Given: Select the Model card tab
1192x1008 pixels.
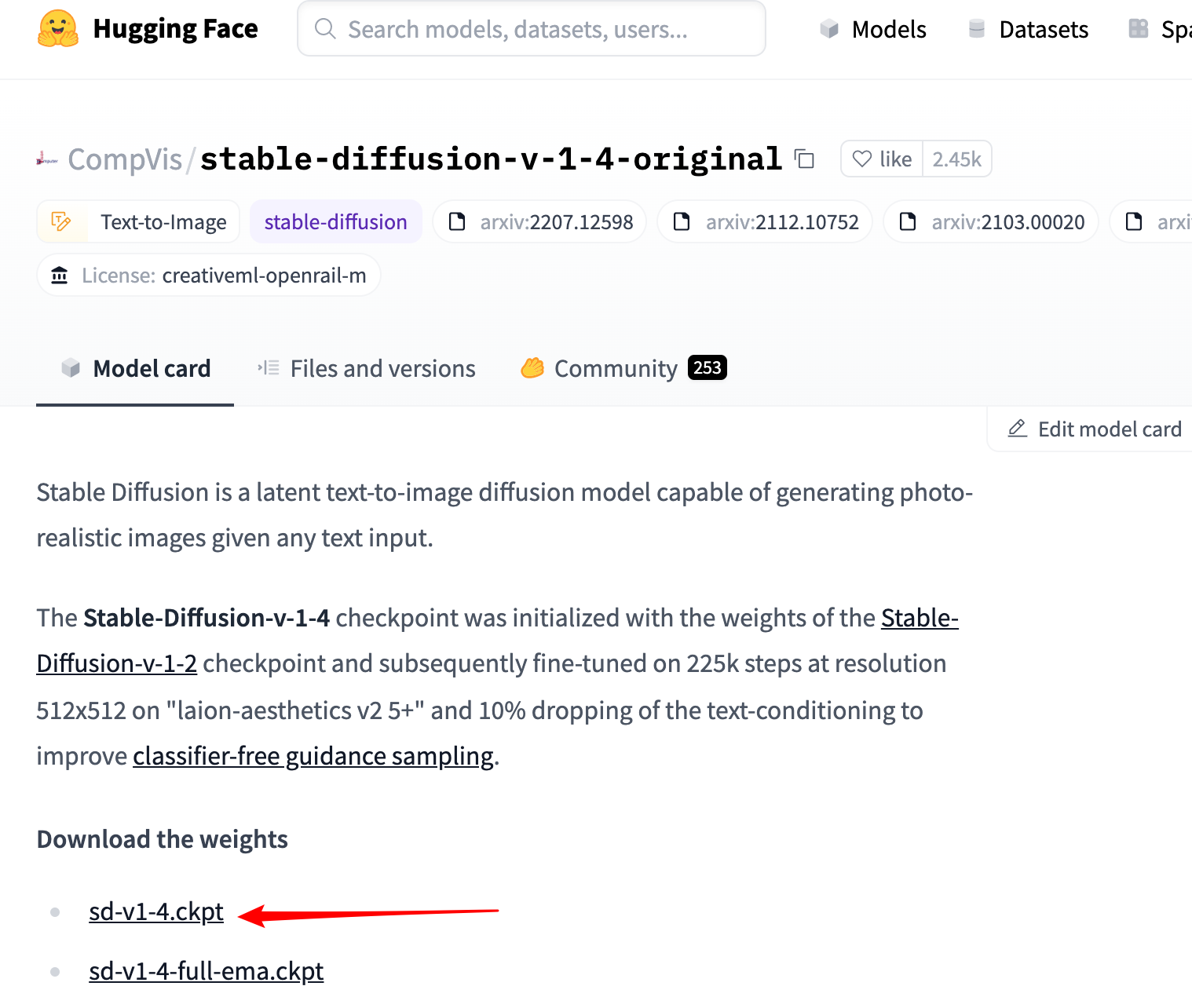Looking at the screenshot, I should point(136,368).
